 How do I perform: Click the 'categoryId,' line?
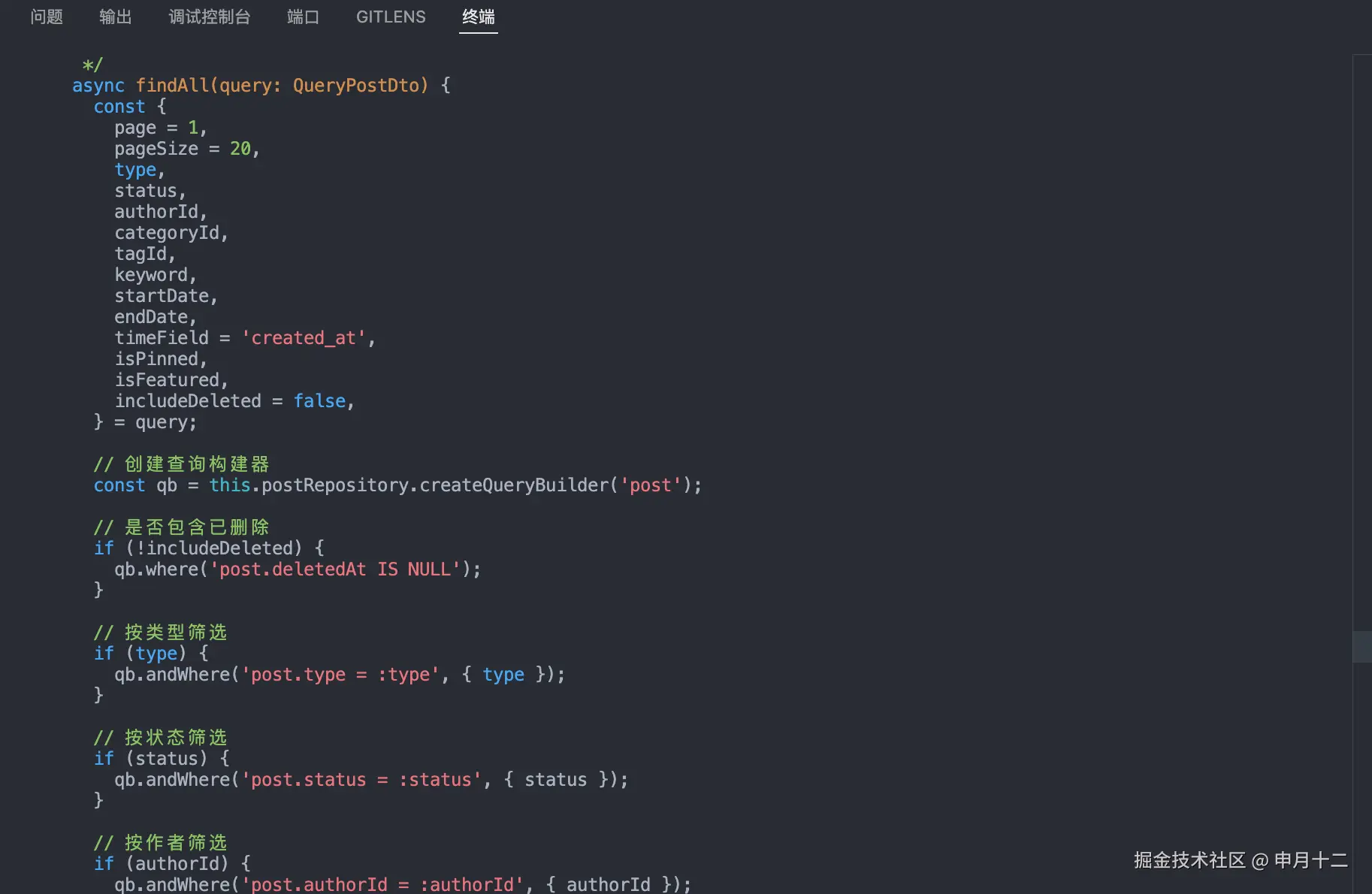[171, 233]
